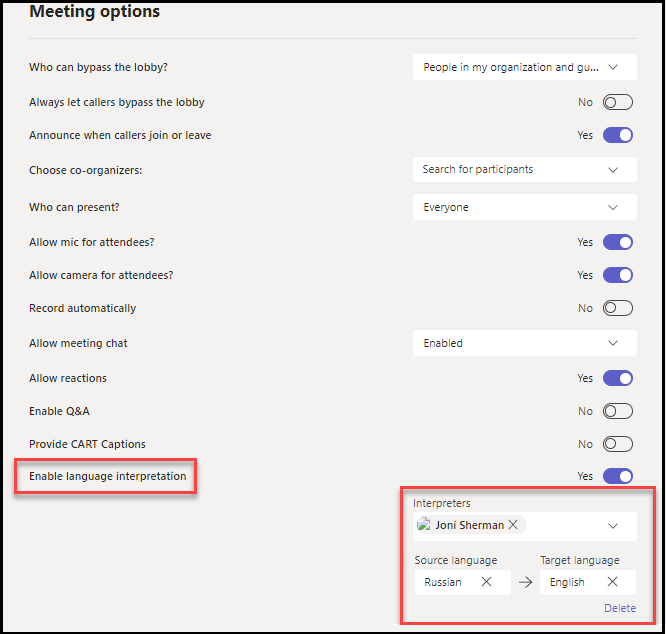Image resolution: width=666 pixels, height=634 pixels.
Task: Expand the Interpreters dropdown chevron
Action: click(613, 525)
